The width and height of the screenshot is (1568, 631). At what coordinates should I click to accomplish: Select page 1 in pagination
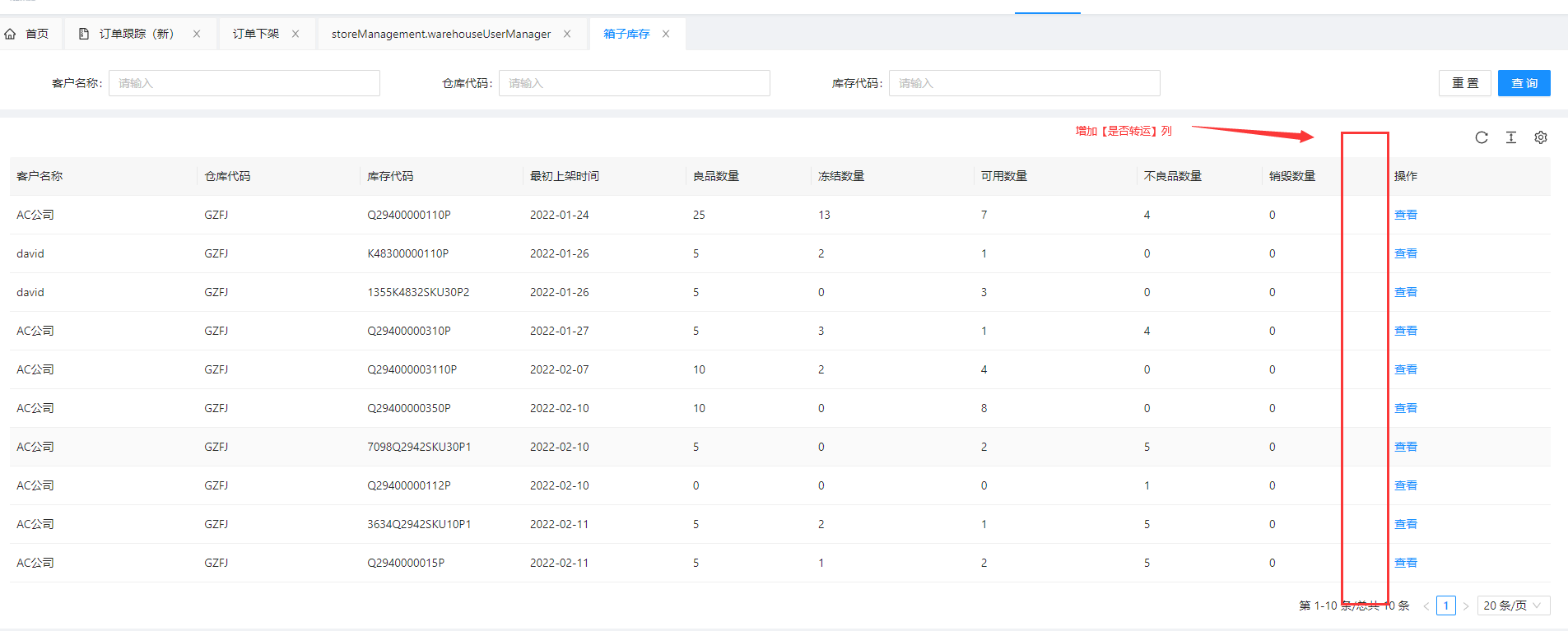coord(1445,605)
